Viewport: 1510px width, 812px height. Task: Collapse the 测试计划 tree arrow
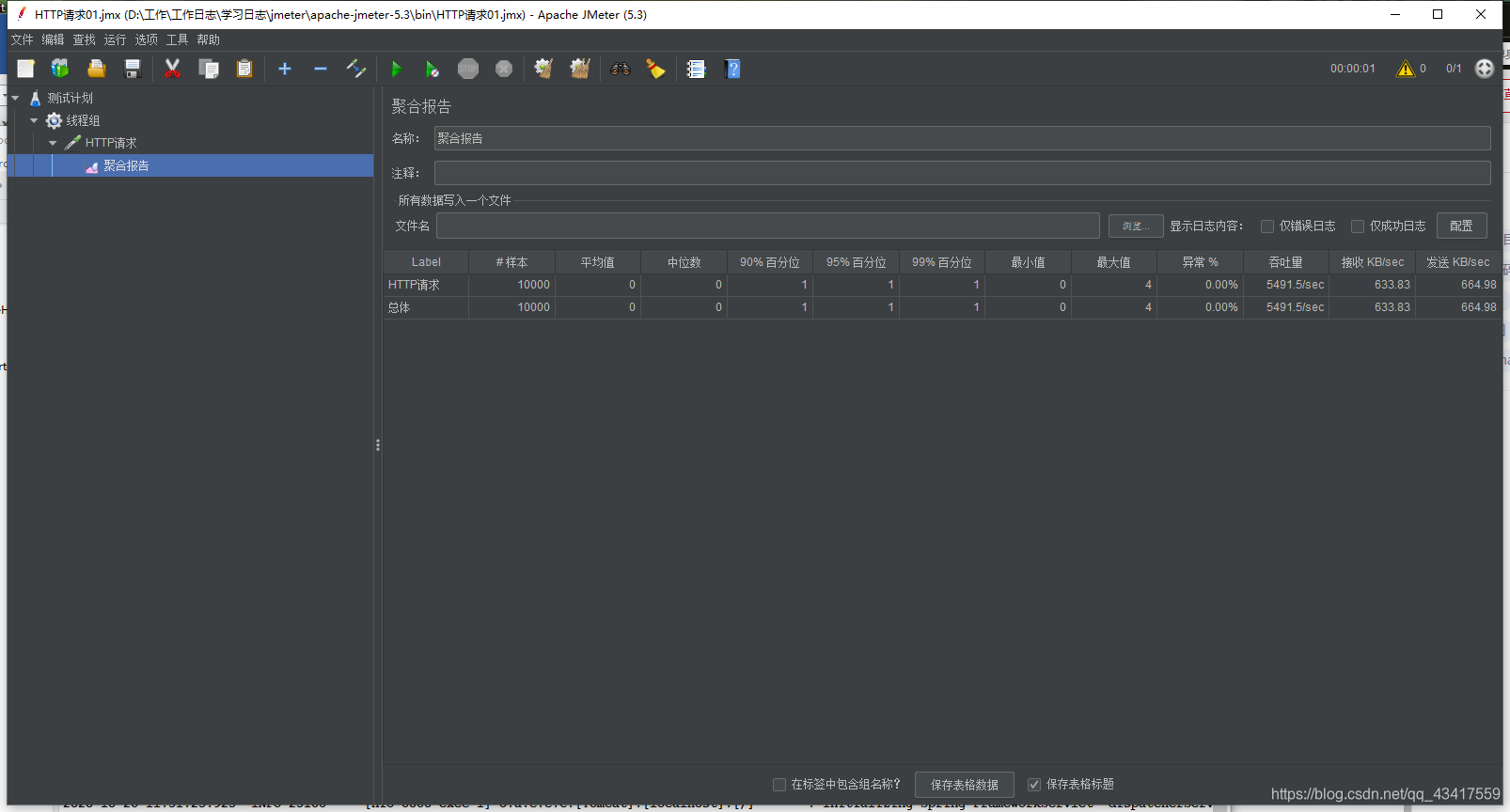pos(15,98)
